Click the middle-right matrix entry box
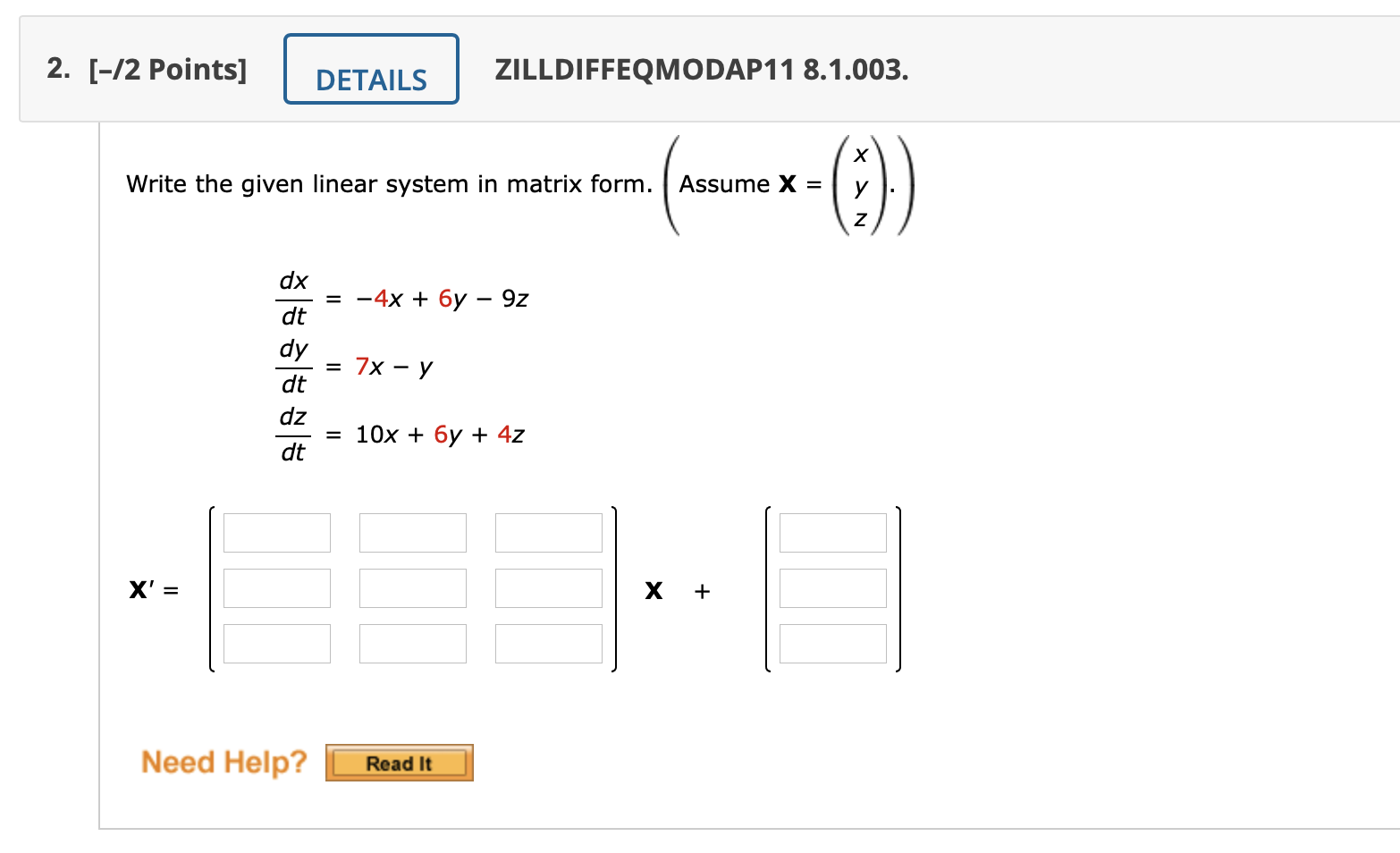Viewport: 1400px width, 853px height. click(x=548, y=587)
